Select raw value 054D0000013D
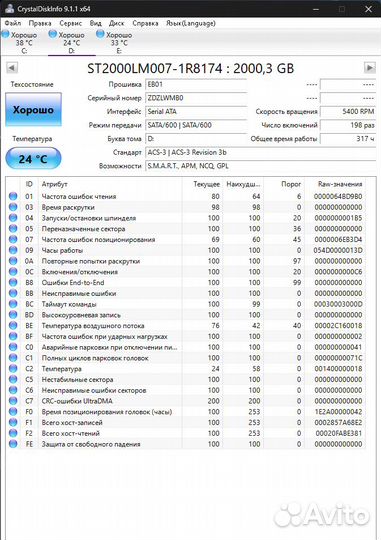381x540 pixels. tap(338, 250)
